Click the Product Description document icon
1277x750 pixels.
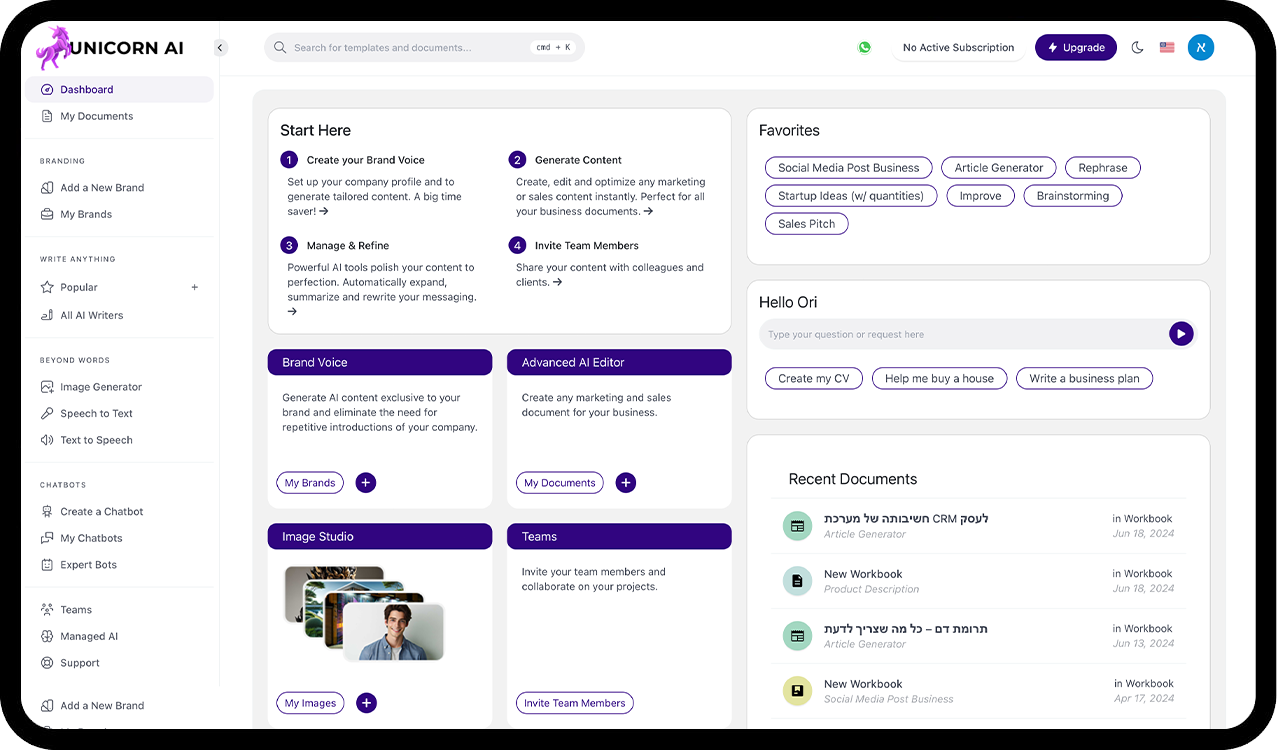tap(797, 581)
